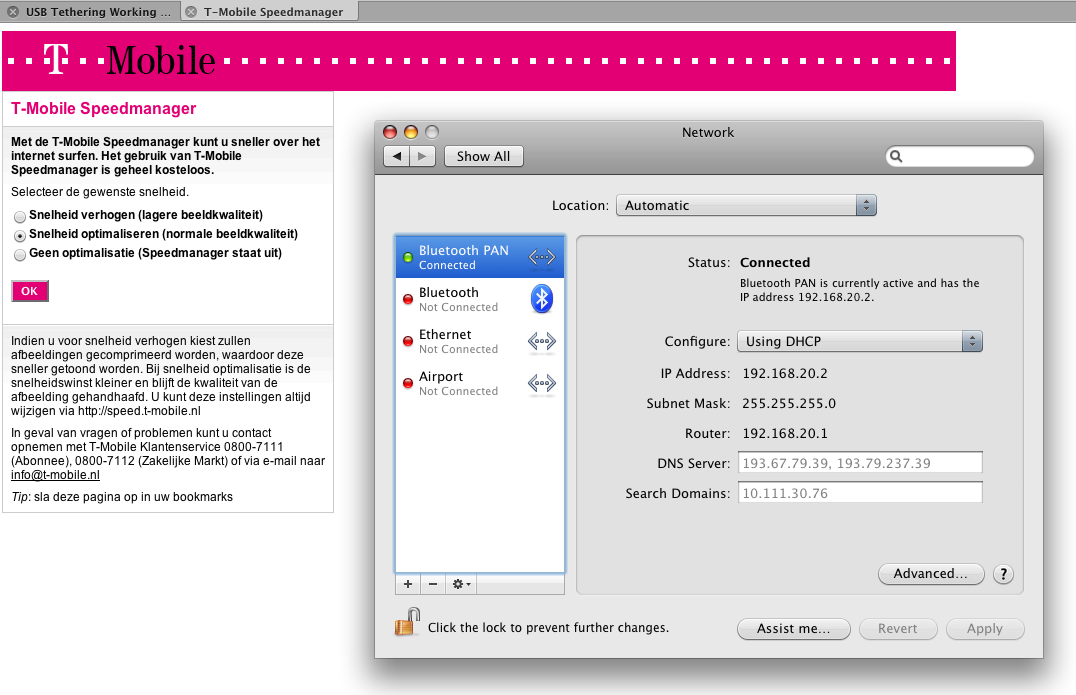Add a service with the plus button

point(408,584)
